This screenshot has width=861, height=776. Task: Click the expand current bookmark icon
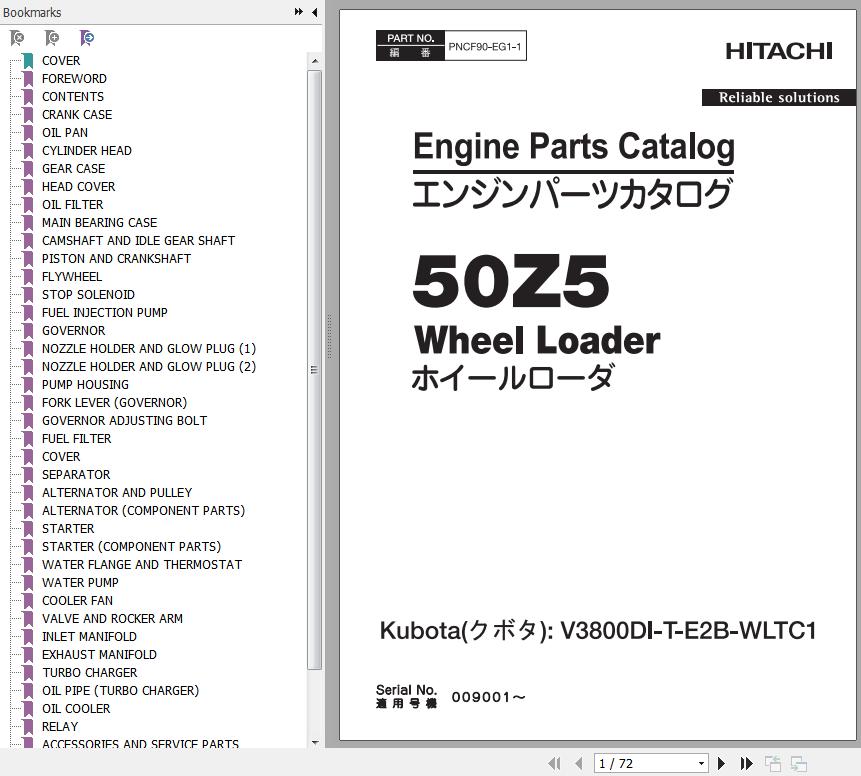(x=87, y=38)
